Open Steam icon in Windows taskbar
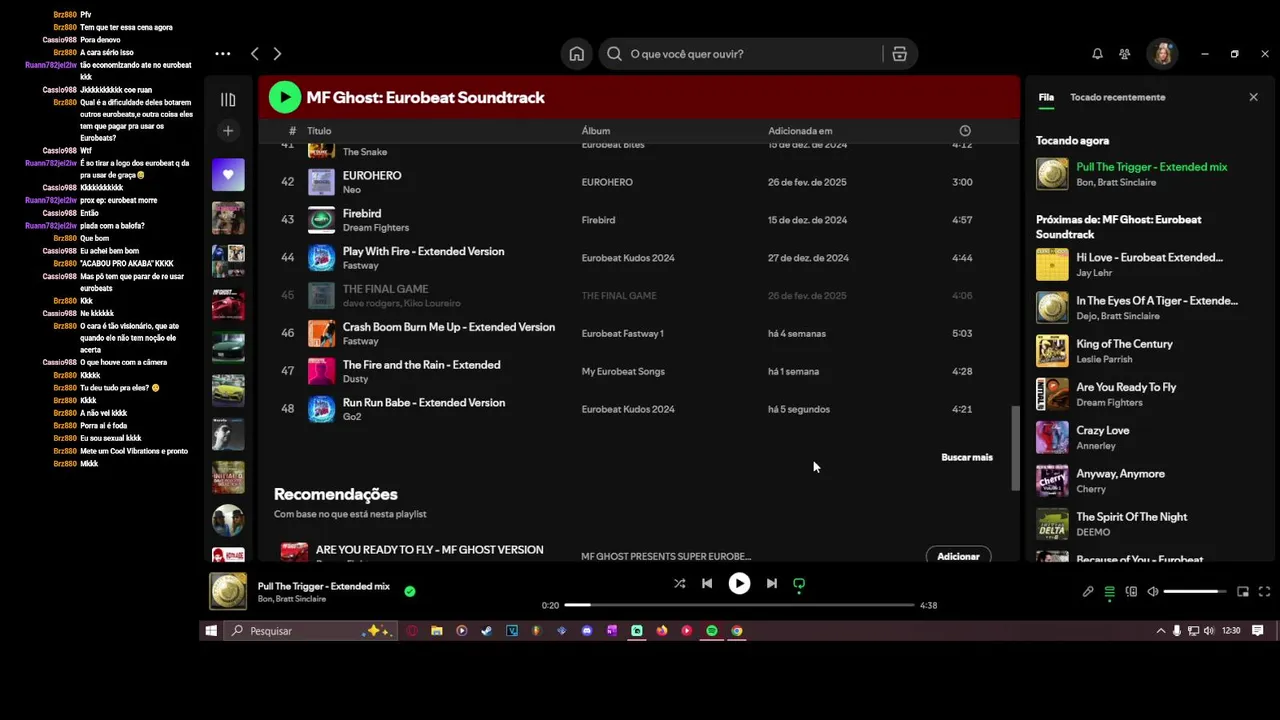Image resolution: width=1280 pixels, height=720 pixels. click(486, 631)
